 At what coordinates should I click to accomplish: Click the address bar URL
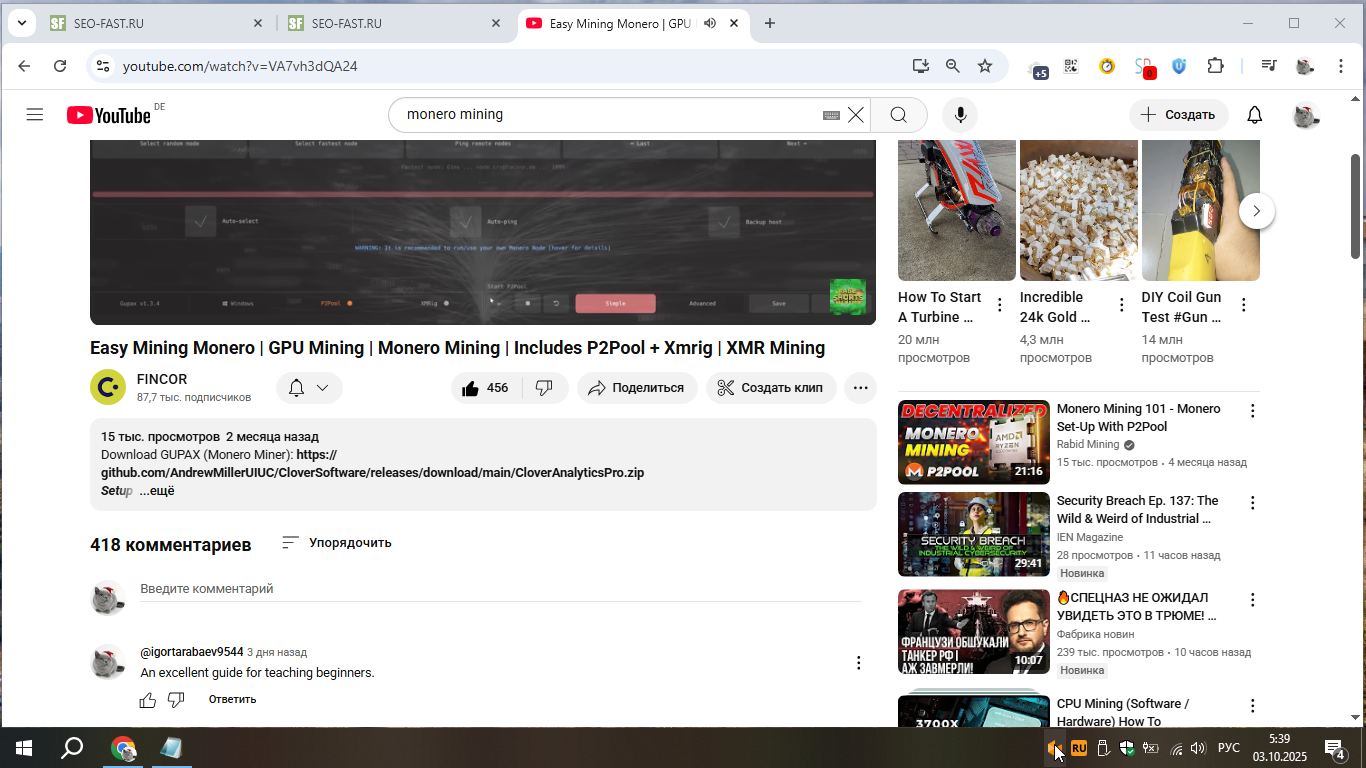pos(240,66)
